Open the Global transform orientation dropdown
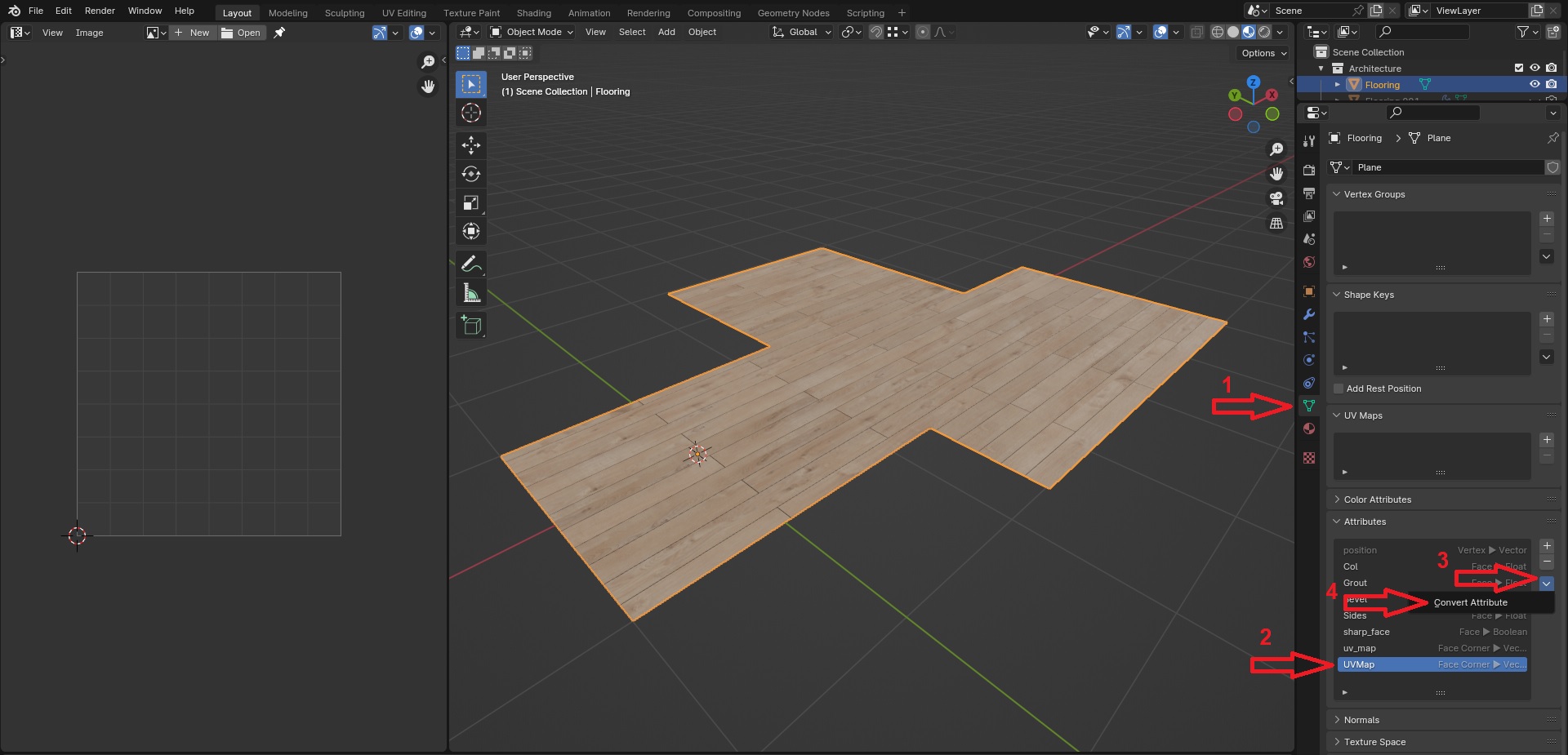Viewport: 1568px width, 755px height. point(802,32)
